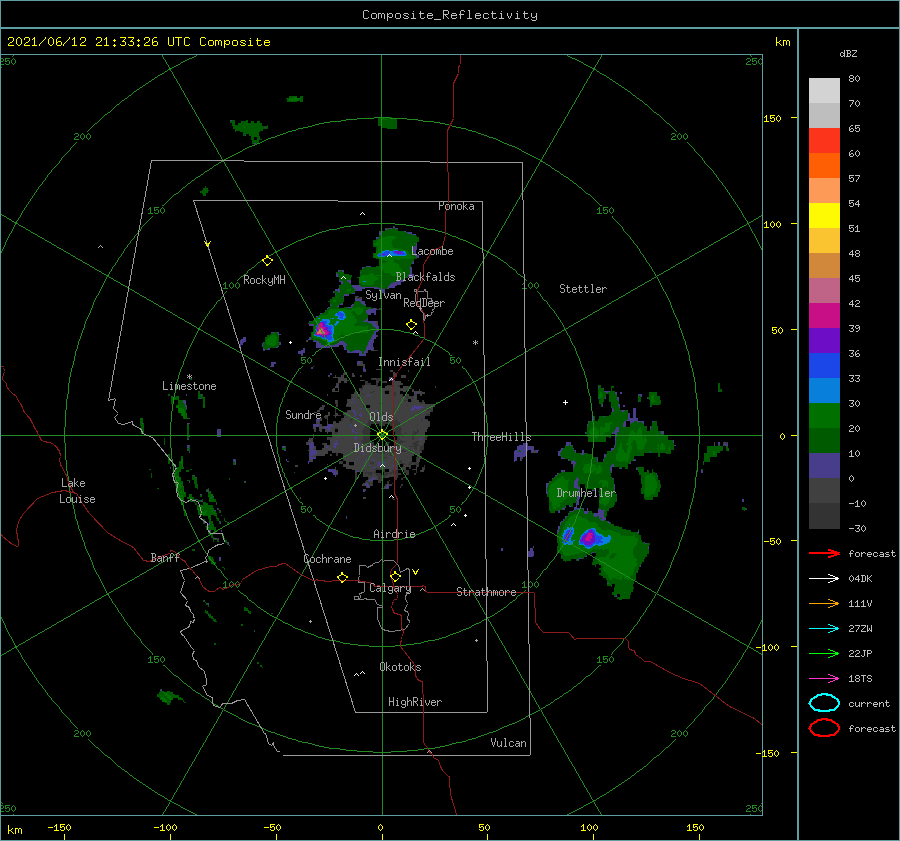Click the magenta 18TS arrow symbol
The image size is (900, 841).
(x=824, y=679)
